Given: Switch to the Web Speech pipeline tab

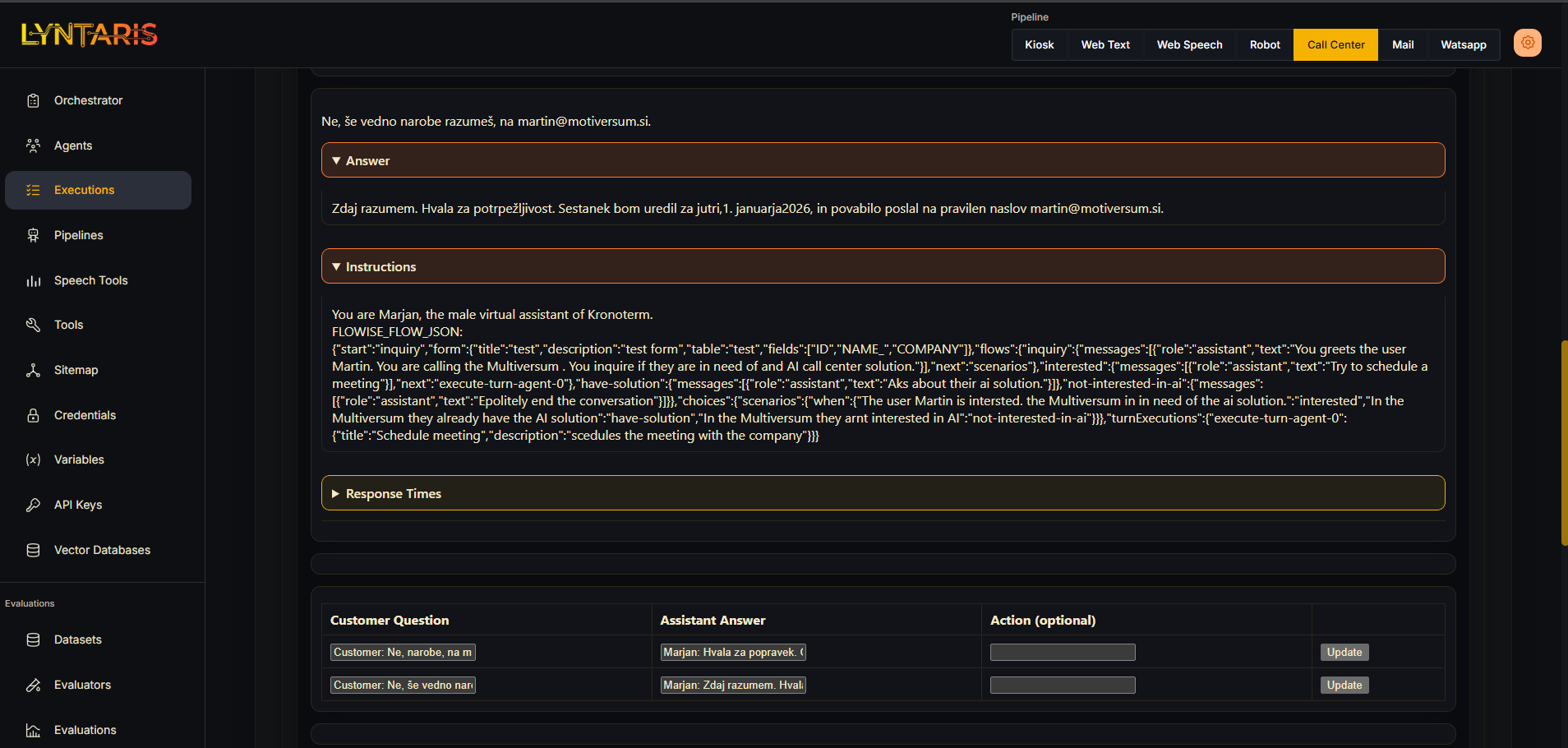Looking at the screenshot, I should click(x=1189, y=45).
